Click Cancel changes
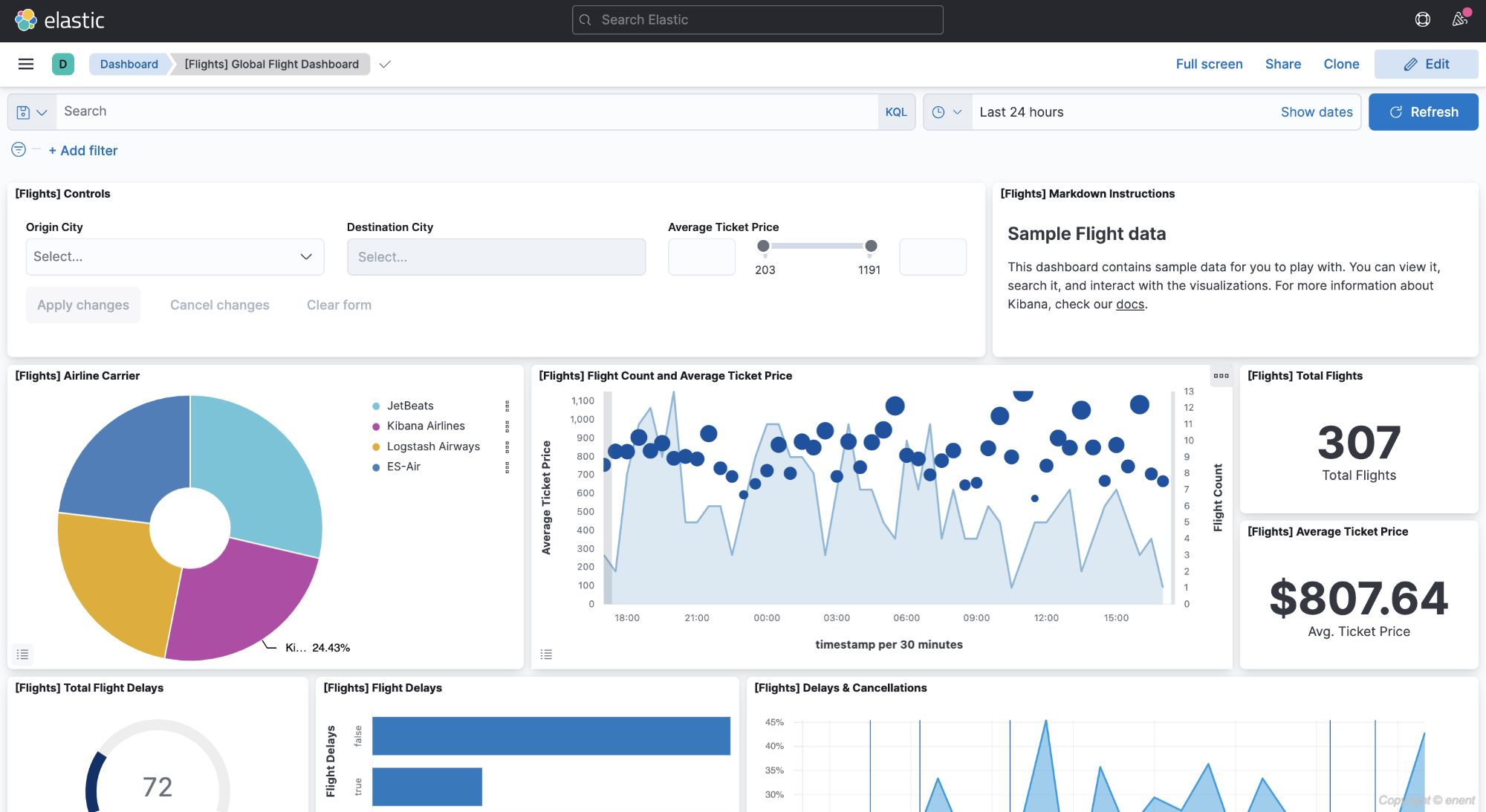 (220, 305)
